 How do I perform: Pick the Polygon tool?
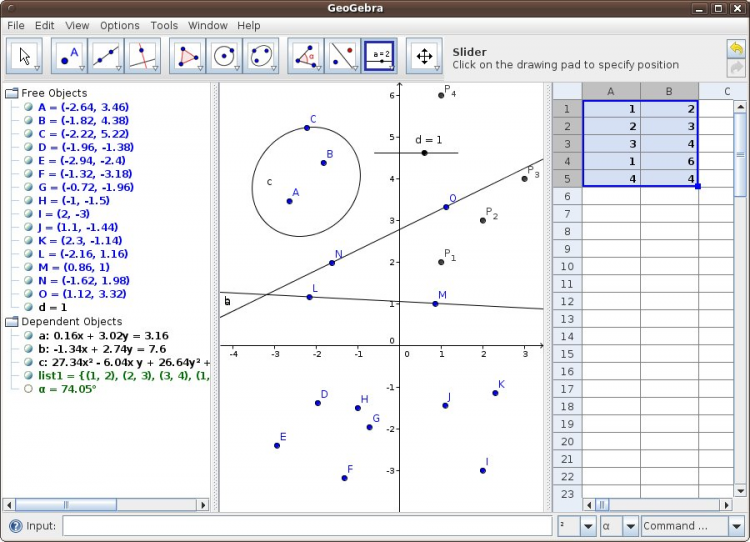coord(187,57)
